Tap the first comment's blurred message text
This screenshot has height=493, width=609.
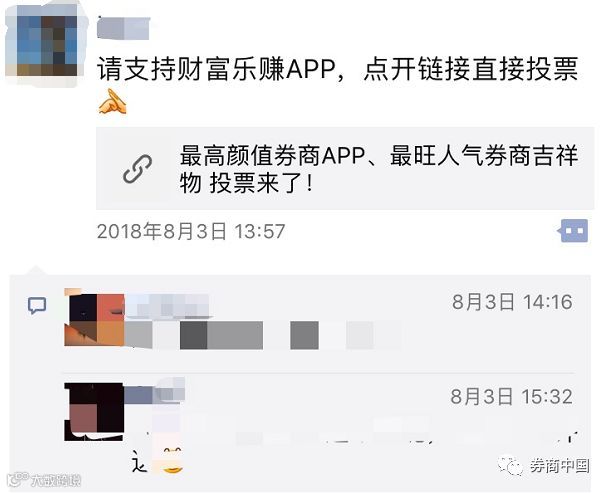(264, 335)
